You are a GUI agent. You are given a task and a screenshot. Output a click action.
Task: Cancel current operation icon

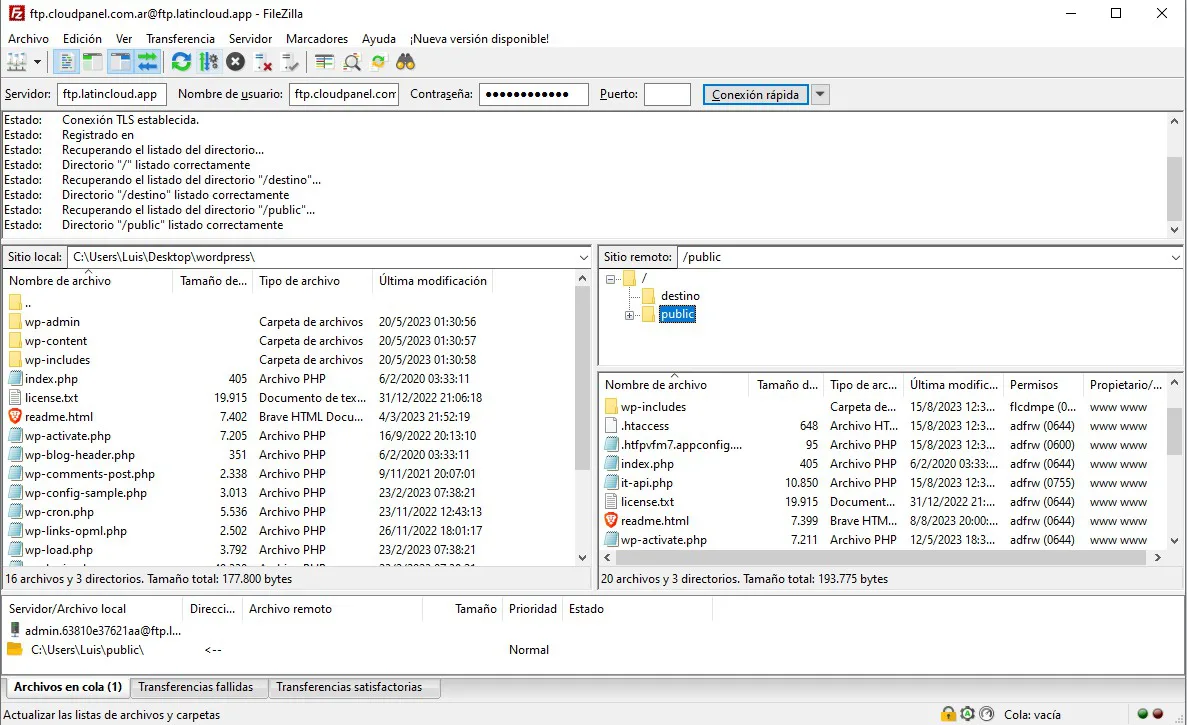point(235,62)
